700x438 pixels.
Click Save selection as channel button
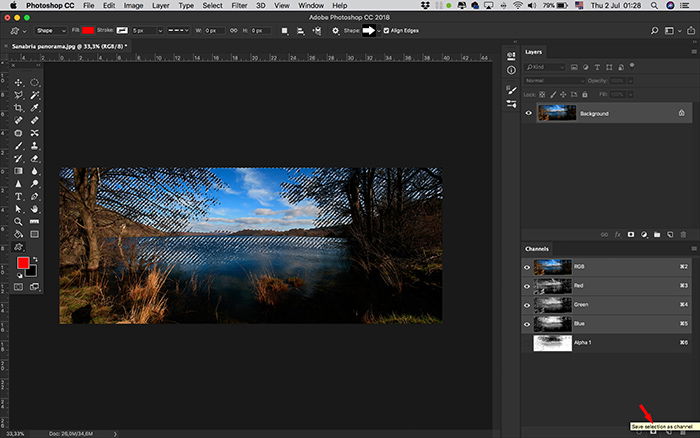653,432
